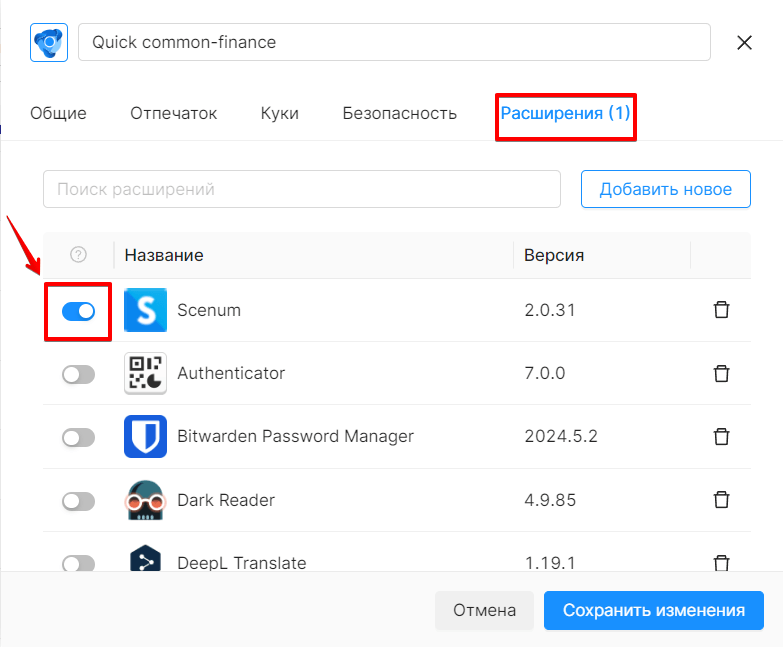Image resolution: width=783 pixels, height=647 pixels.
Task: Remove Dark Reader via trash icon
Action: pos(721,500)
